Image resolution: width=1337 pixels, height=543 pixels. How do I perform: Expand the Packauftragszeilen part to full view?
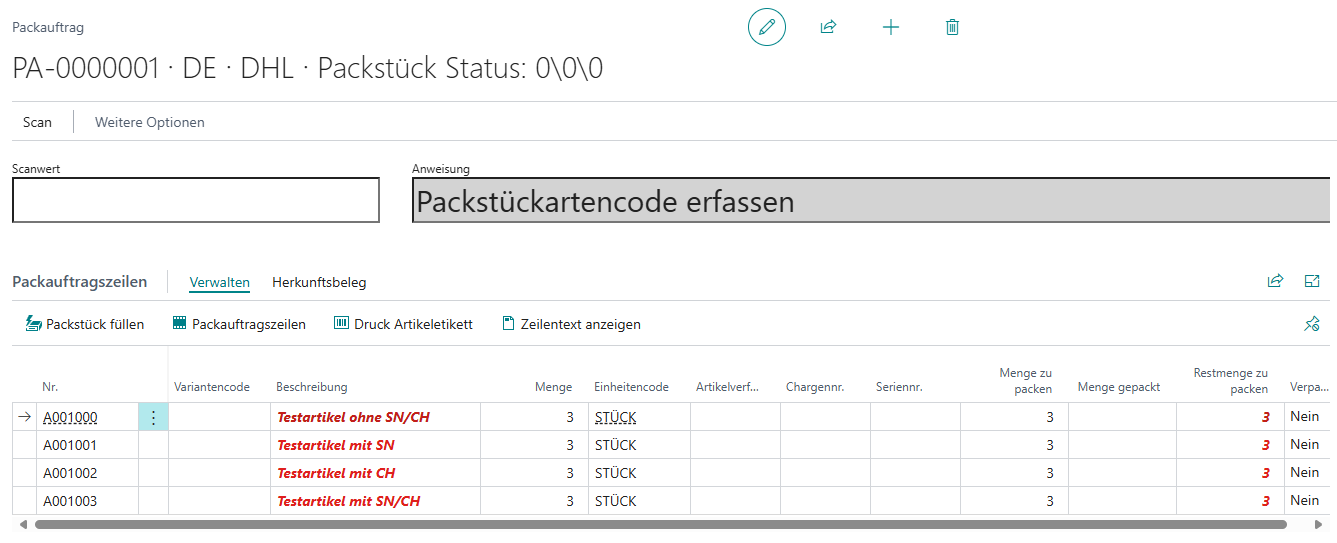tap(1313, 282)
